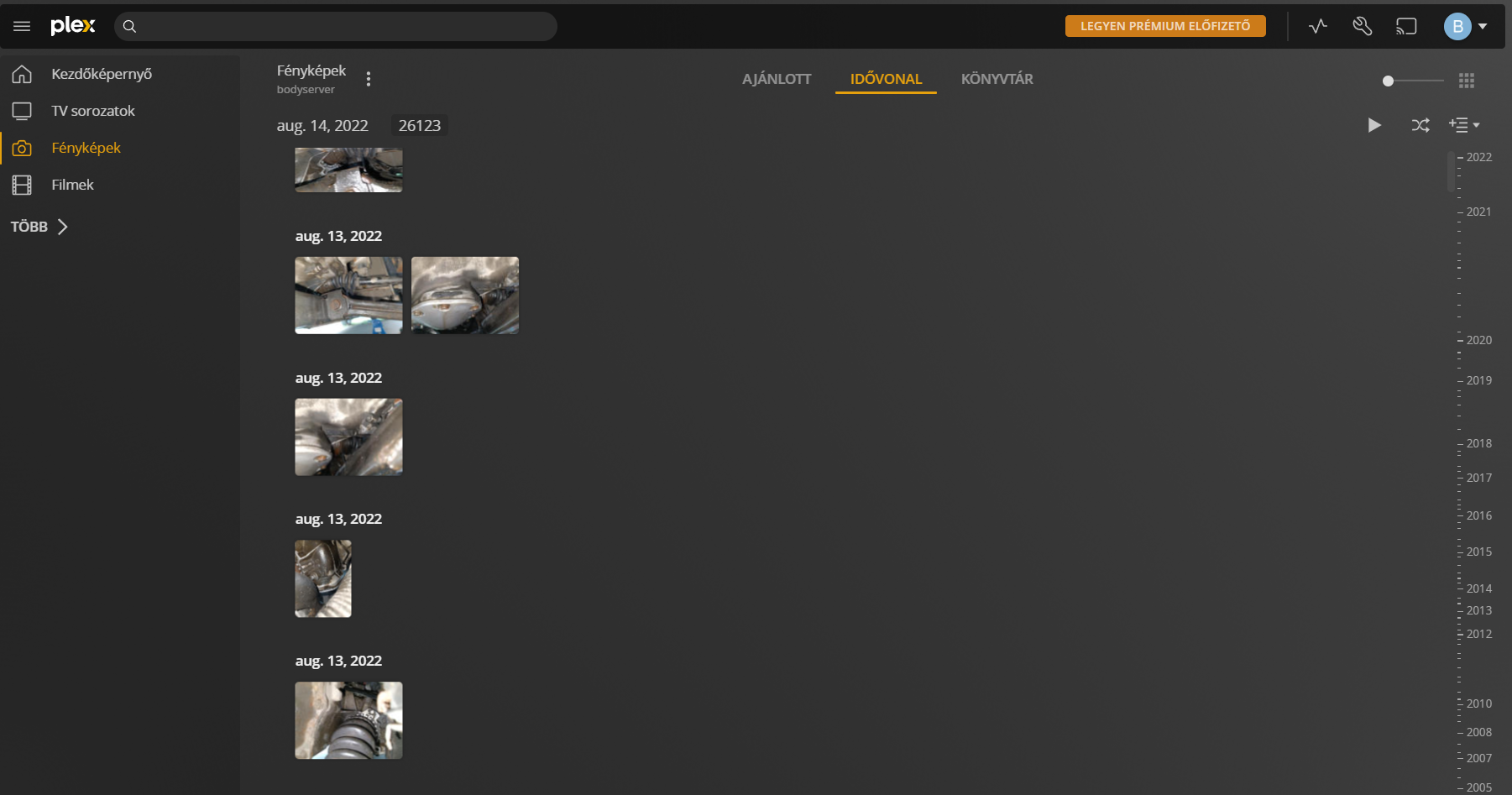Image resolution: width=1512 pixels, height=795 pixels.
Task: Select Fényképek in the sidebar
Action: [x=86, y=148]
